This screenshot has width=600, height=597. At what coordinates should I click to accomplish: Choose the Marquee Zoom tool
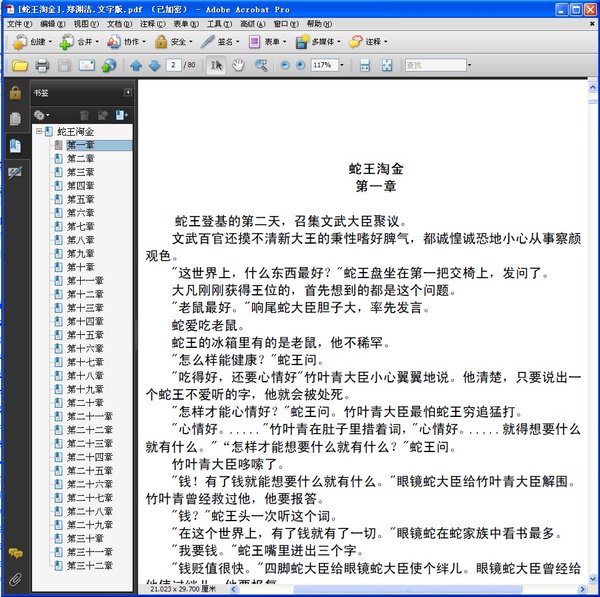coord(261,65)
